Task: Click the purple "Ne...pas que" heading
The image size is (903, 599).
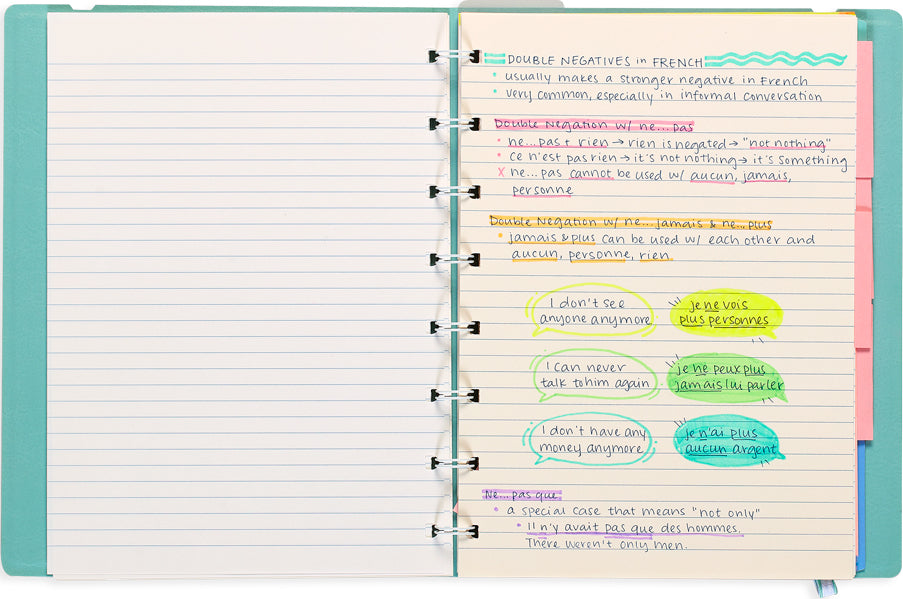Action: point(521,494)
